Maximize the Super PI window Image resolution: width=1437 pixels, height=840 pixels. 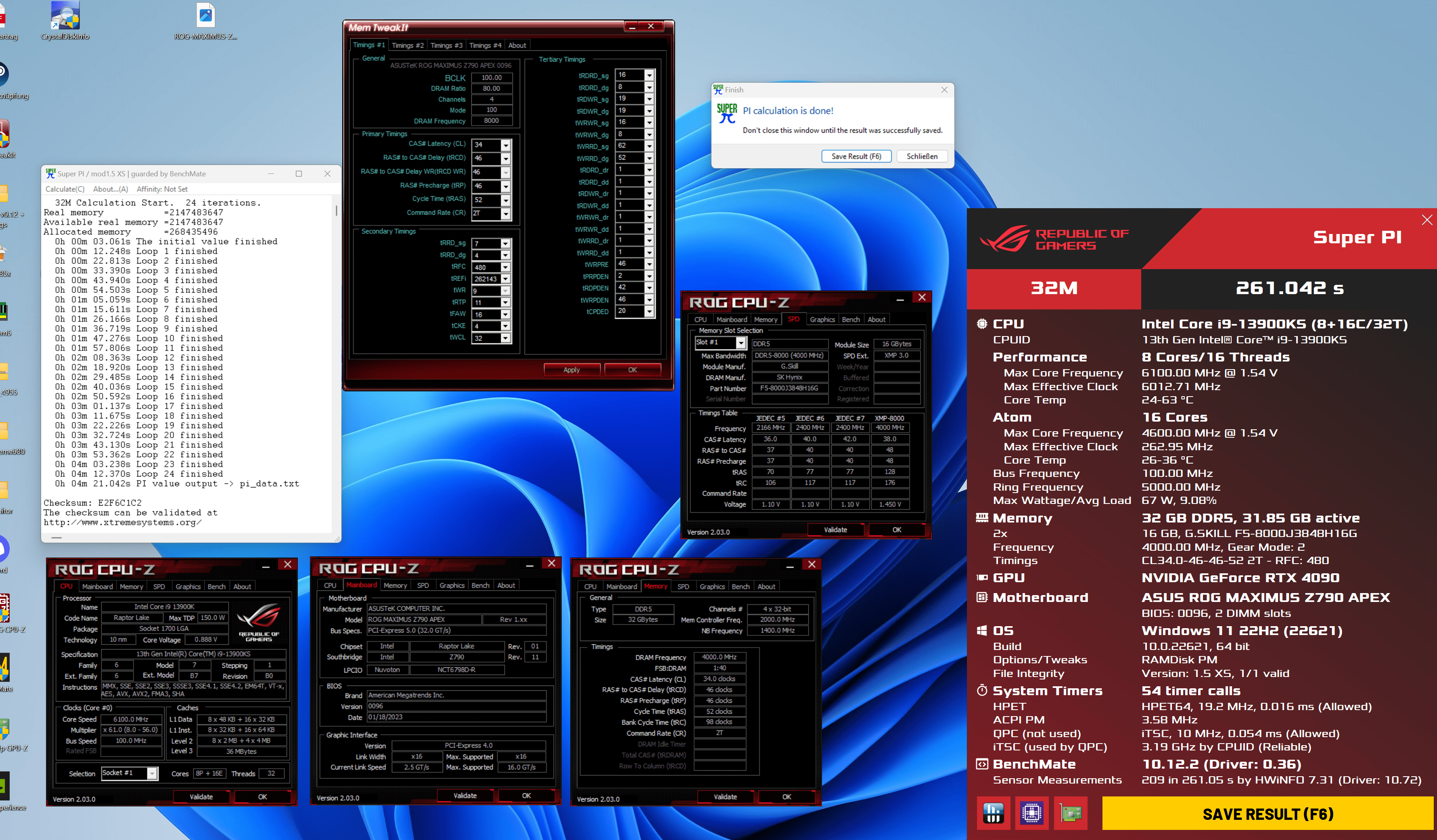coord(298,173)
